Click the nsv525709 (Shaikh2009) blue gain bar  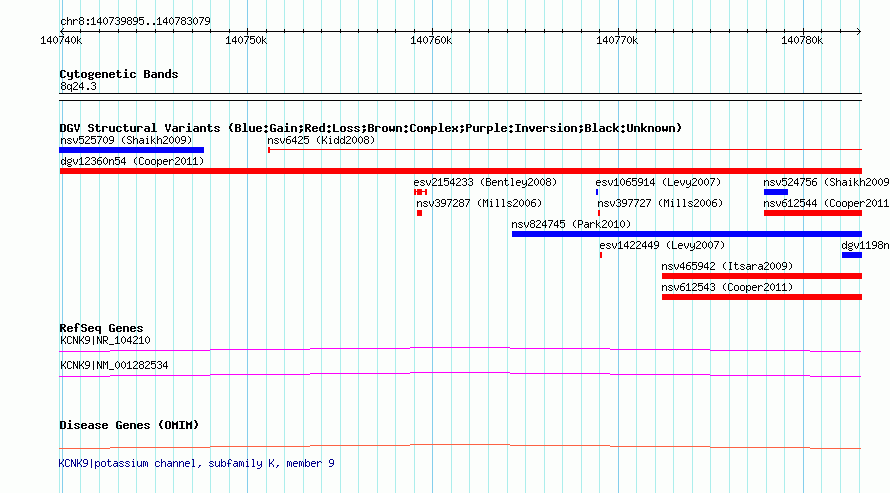coord(132,150)
